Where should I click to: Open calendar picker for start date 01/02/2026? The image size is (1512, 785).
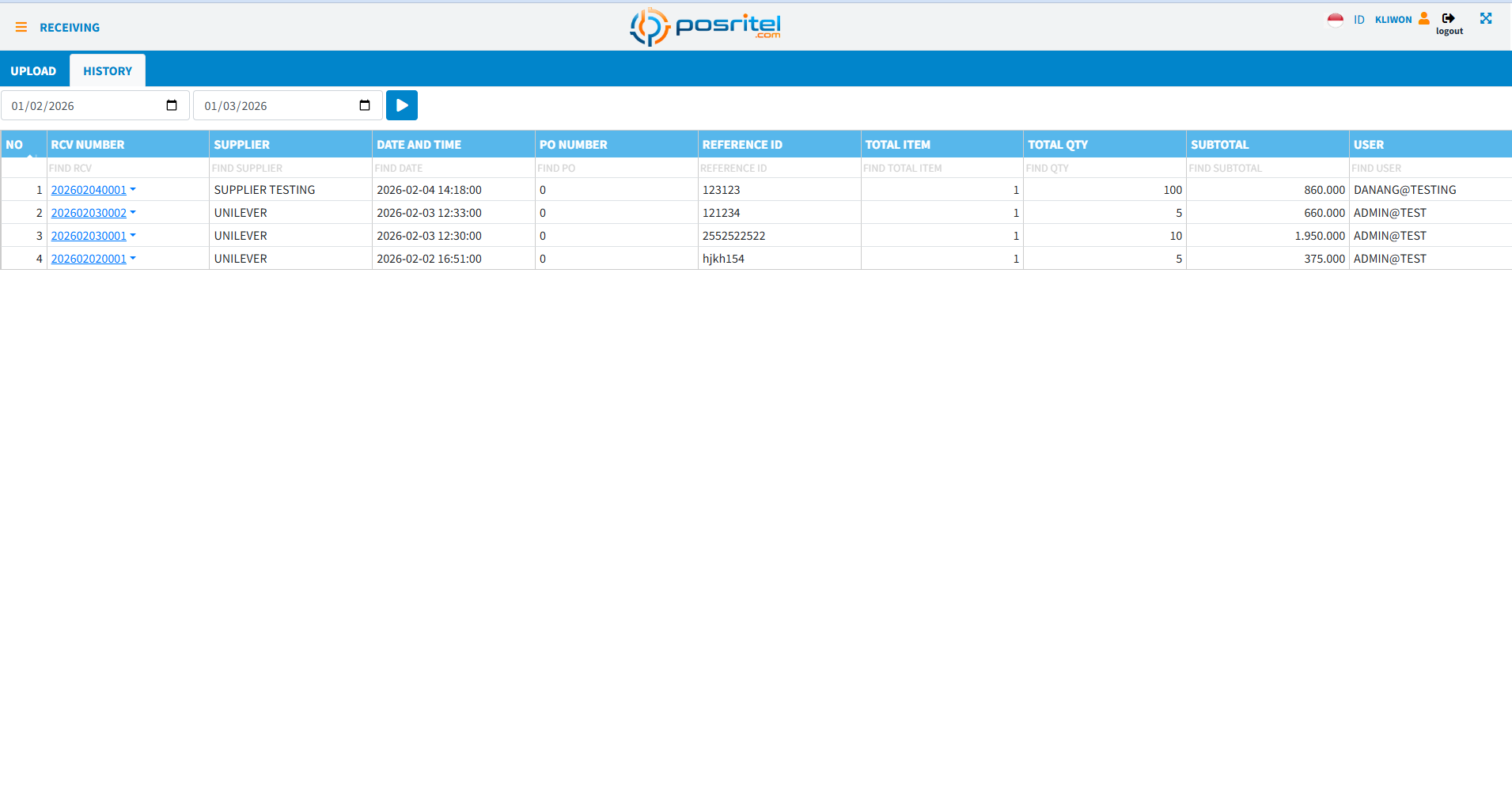(172, 105)
